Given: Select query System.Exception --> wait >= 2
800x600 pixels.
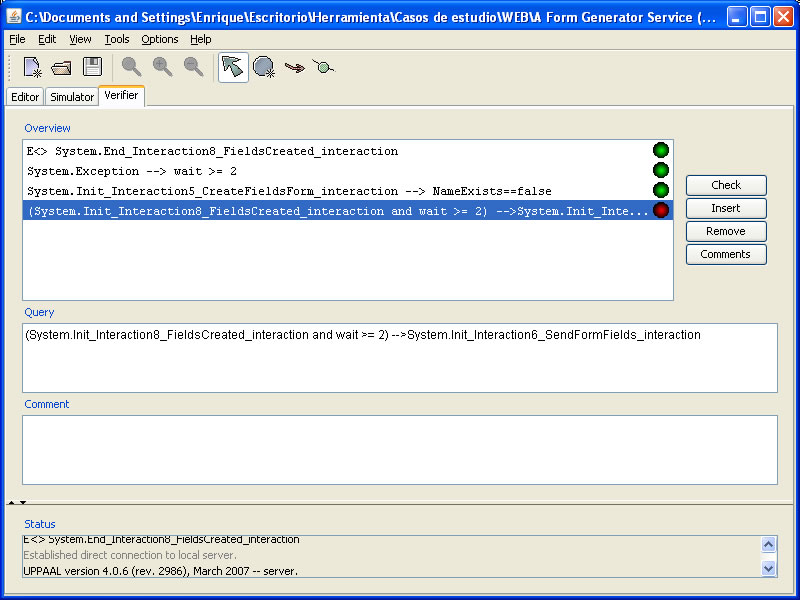Looking at the screenshot, I should (348, 171).
